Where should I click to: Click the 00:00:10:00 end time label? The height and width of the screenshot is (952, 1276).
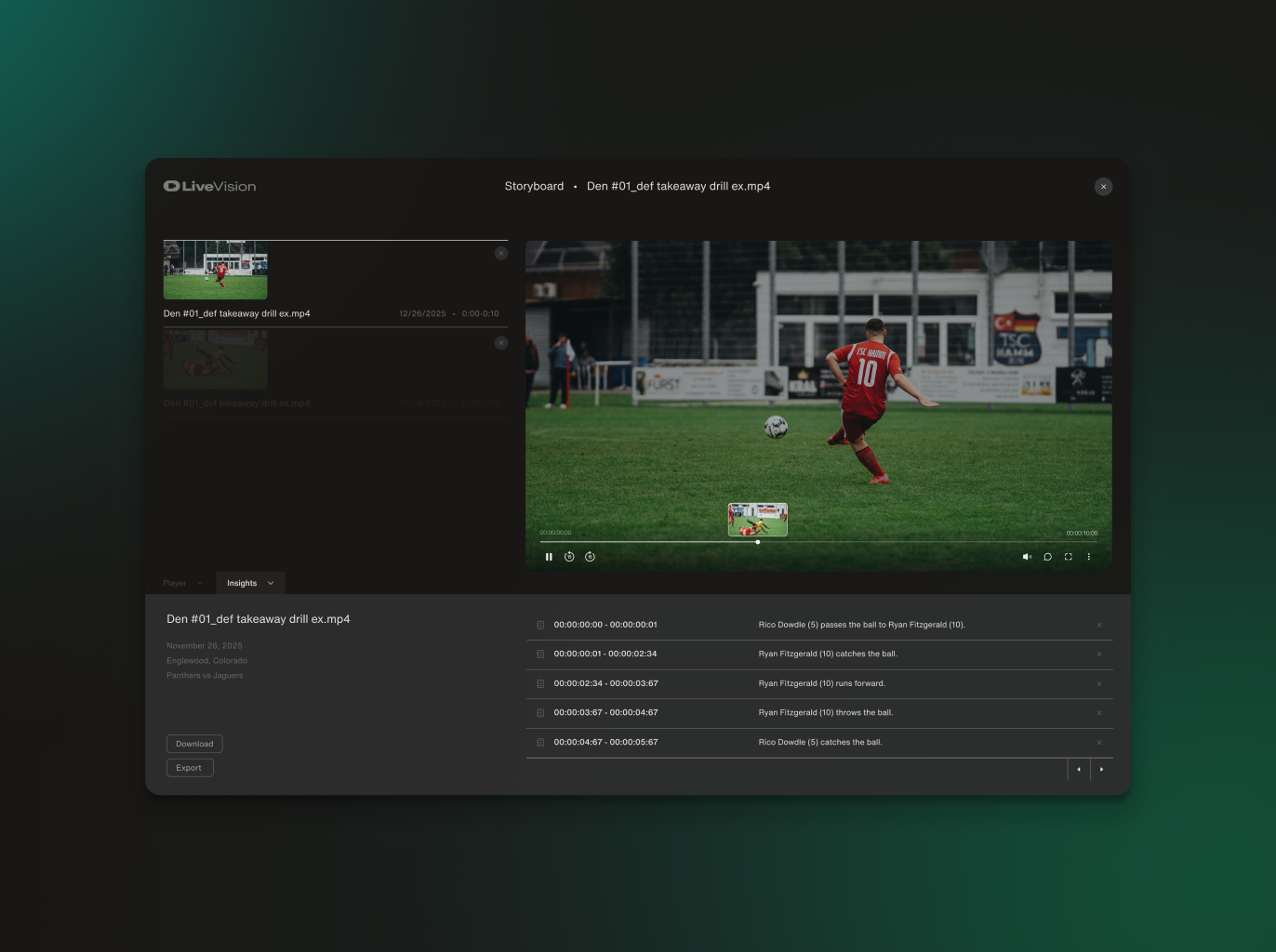[1082, 534]
